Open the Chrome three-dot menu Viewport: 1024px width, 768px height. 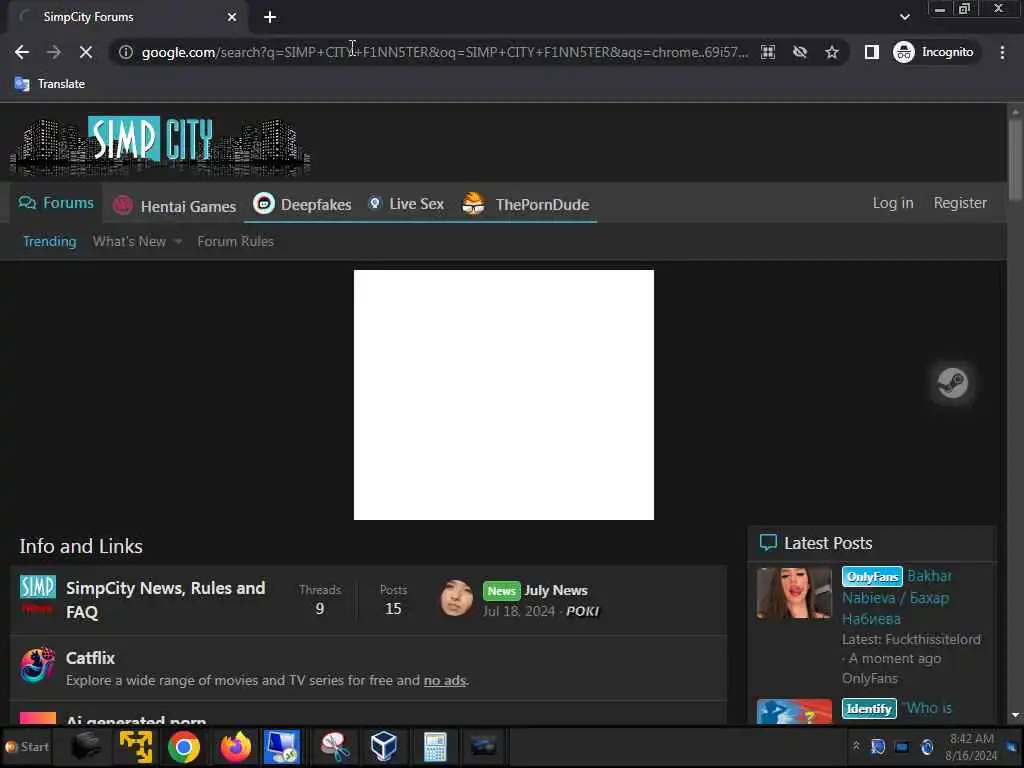pyautogui.click(x=1002, y=52)
